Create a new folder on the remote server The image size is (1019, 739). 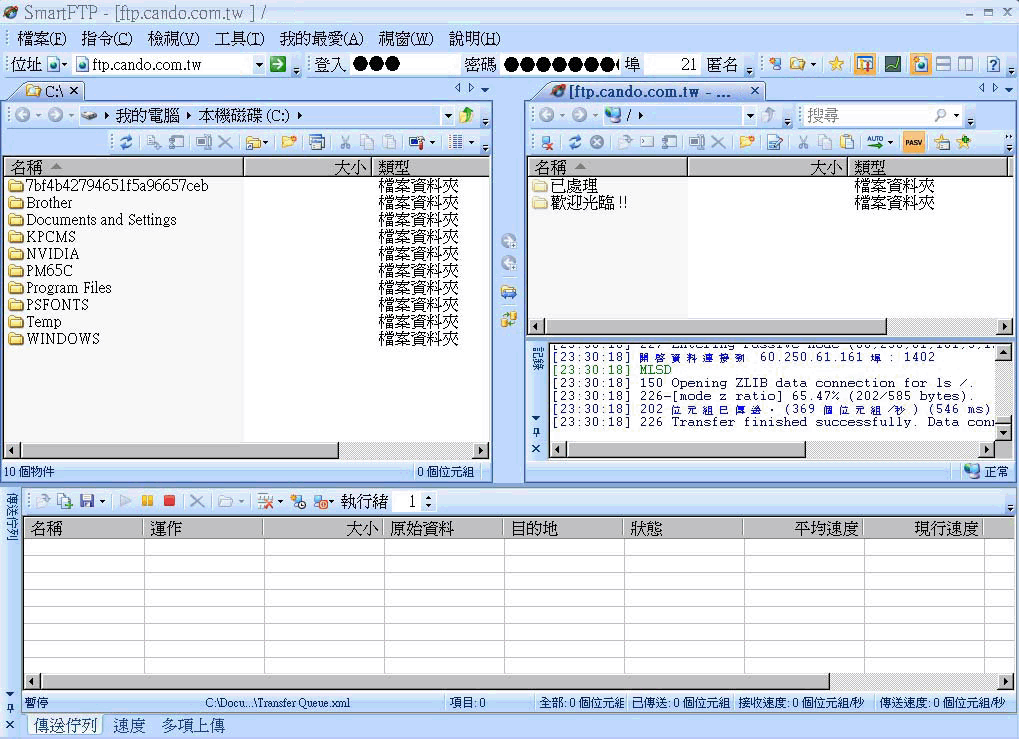click(x=747, y=142)
